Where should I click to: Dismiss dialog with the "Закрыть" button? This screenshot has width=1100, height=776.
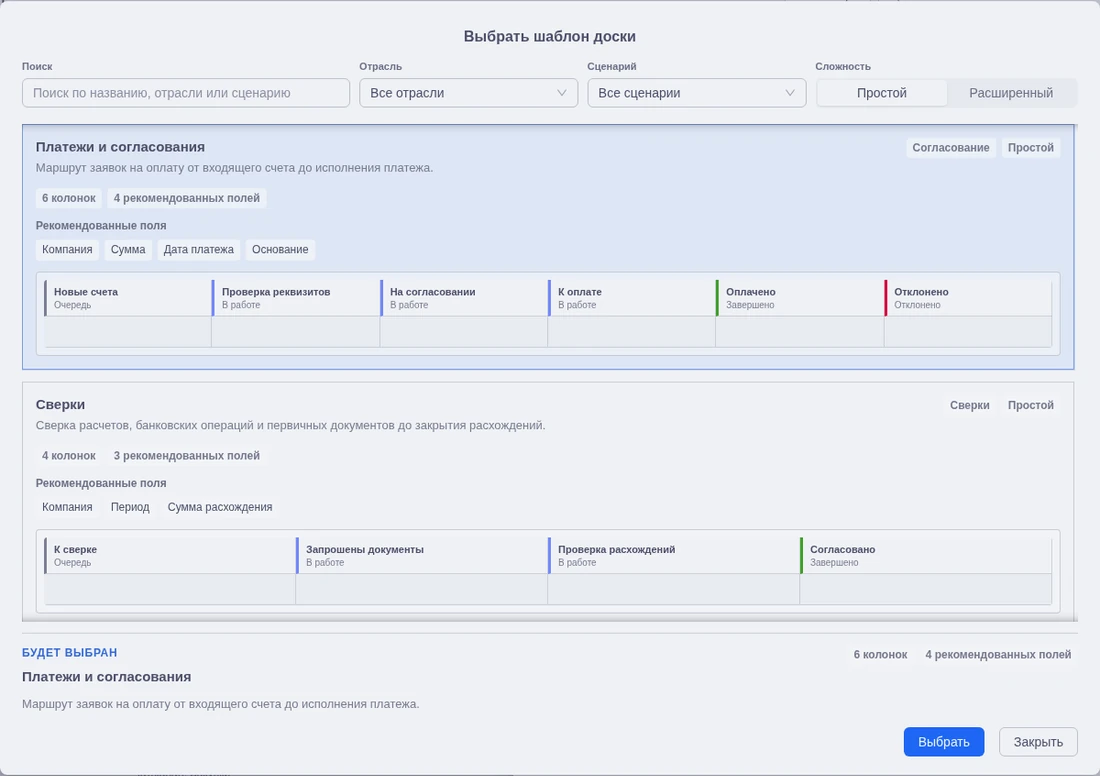[1038, 742]
